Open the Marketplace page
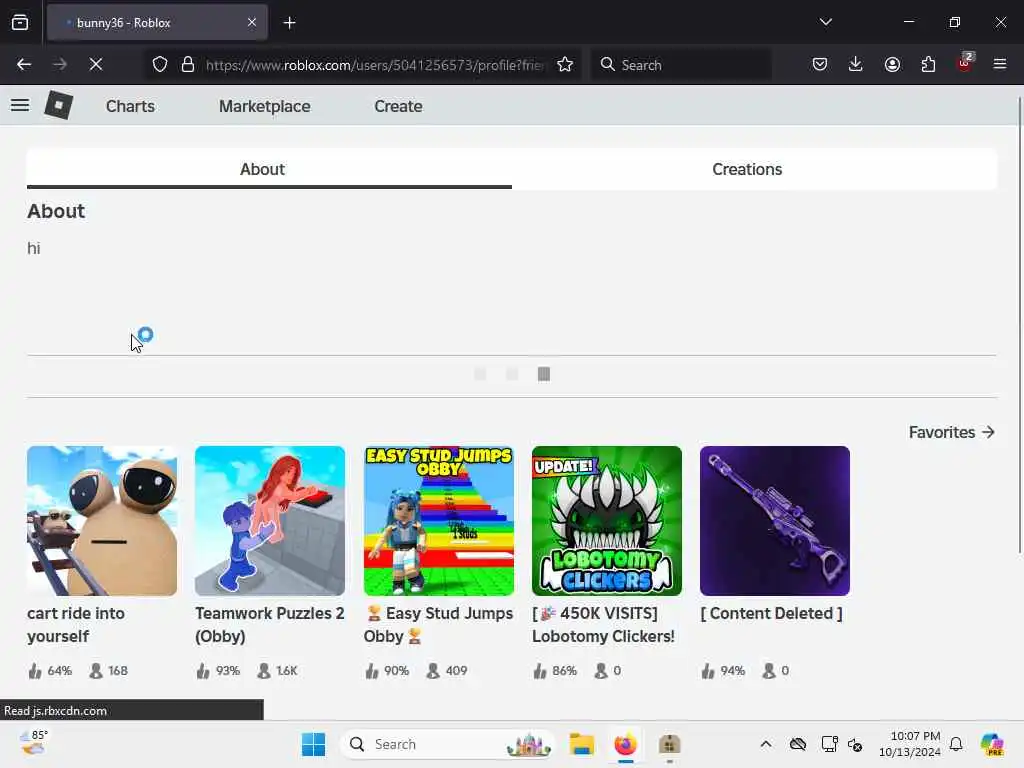Image resolution: width=1024 pixels, height=768 pixels. click(264, 106)
